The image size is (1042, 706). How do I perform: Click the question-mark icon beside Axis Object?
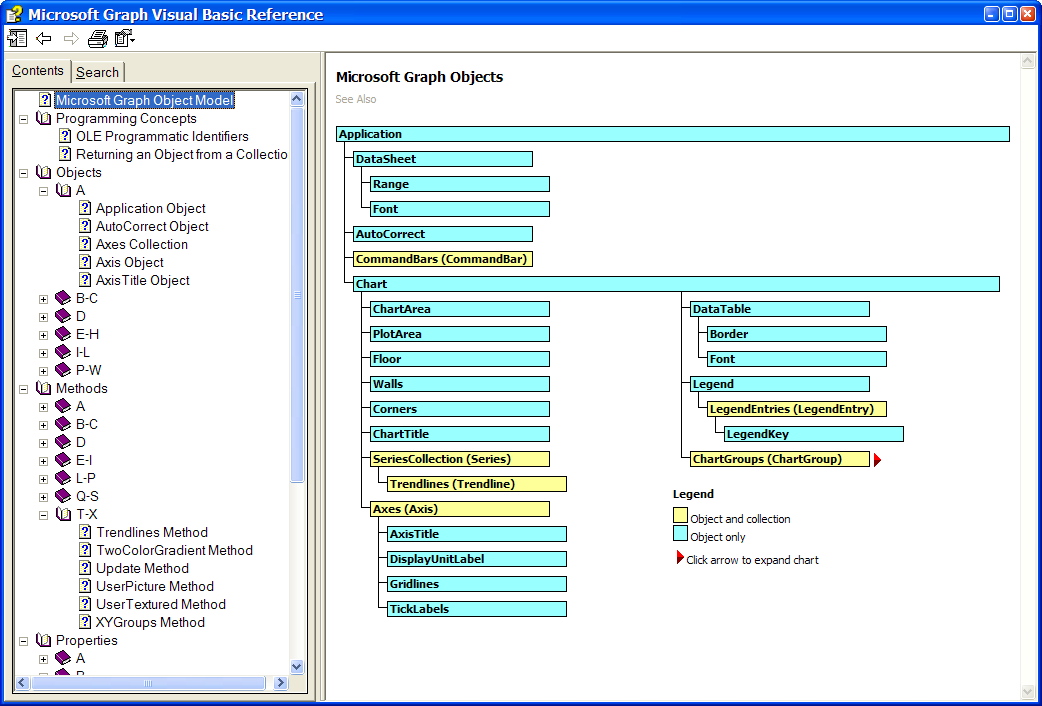85,262
